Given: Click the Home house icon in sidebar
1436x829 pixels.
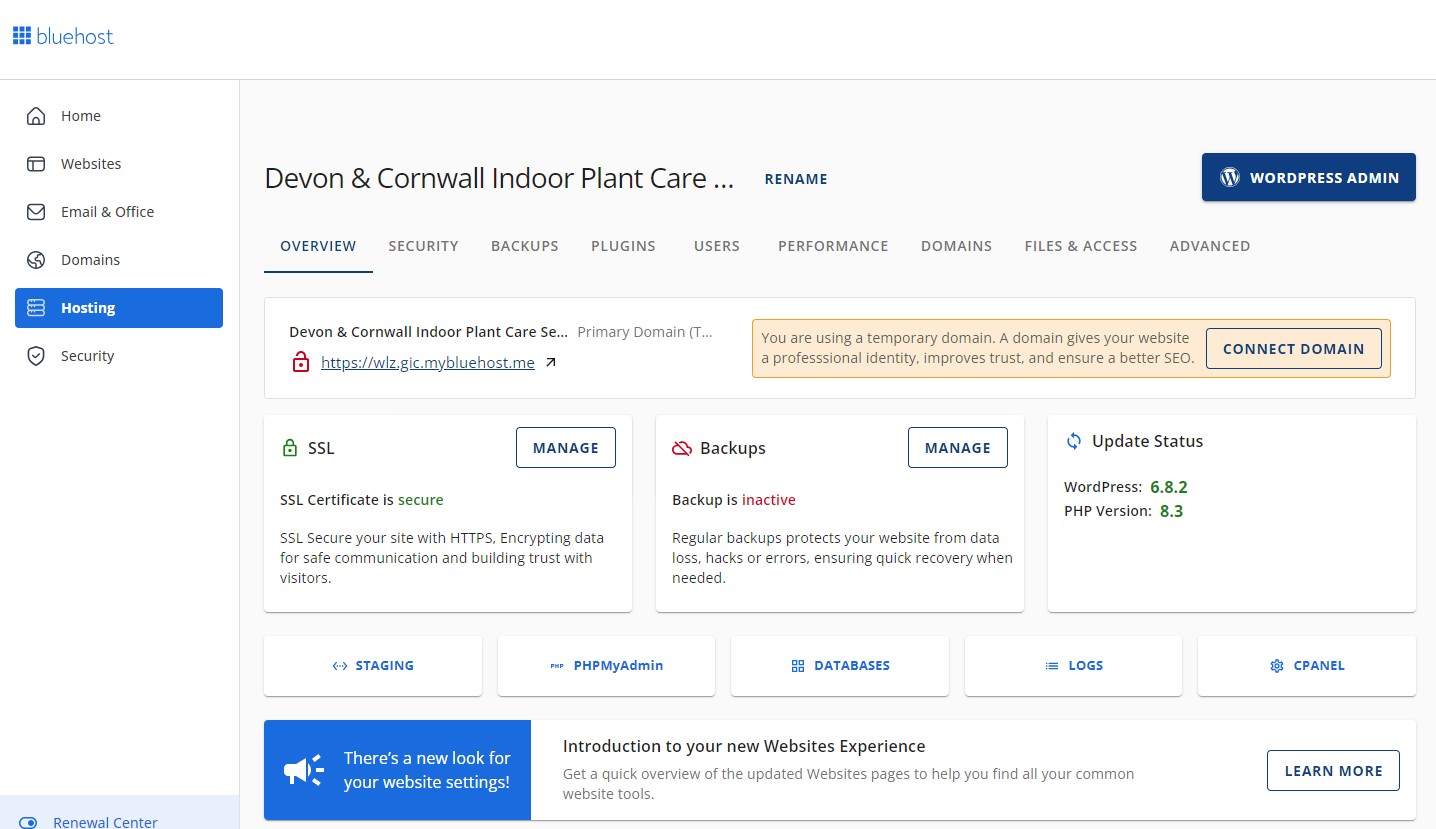Looking at the screenshot, I should 36,116.
